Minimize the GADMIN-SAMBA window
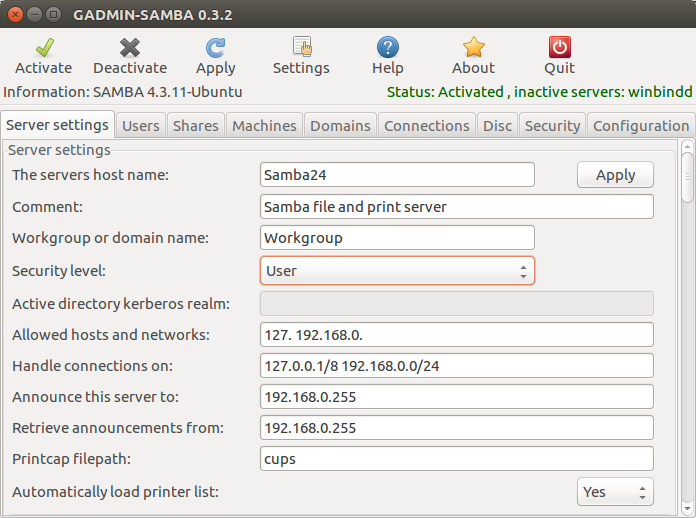 tap(34, 14)
